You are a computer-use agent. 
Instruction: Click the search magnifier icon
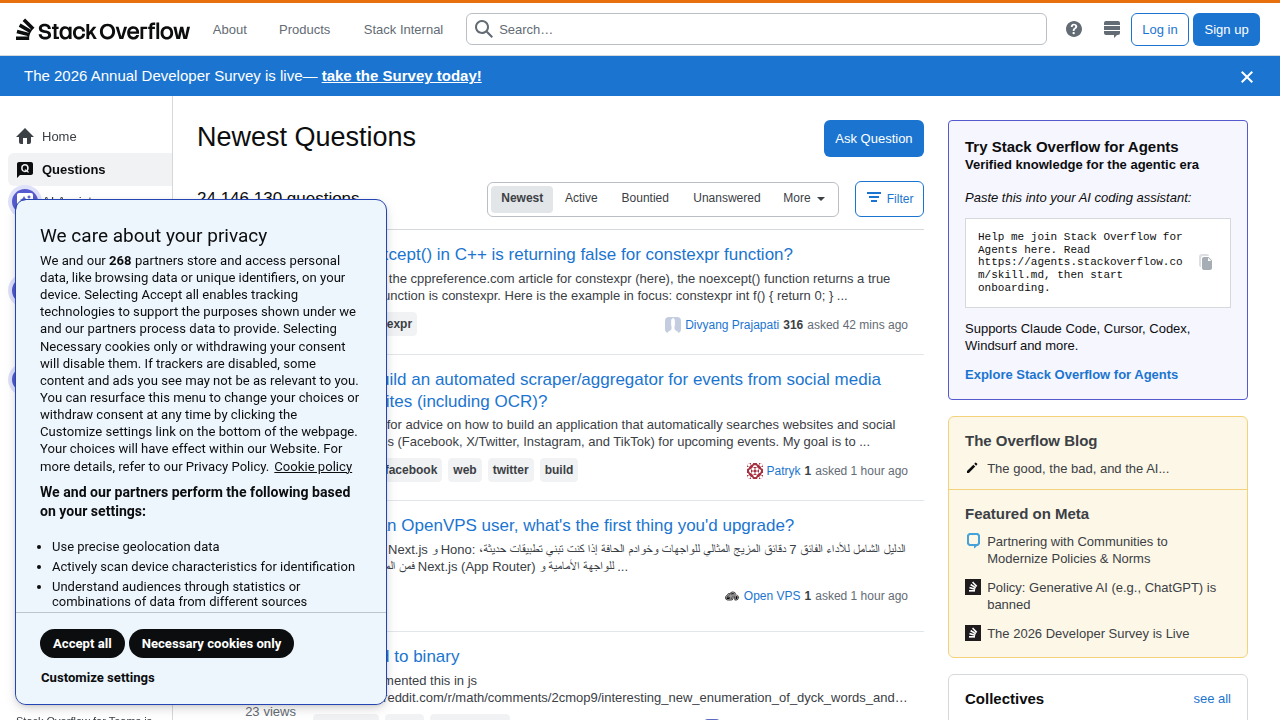click(484, 29)
